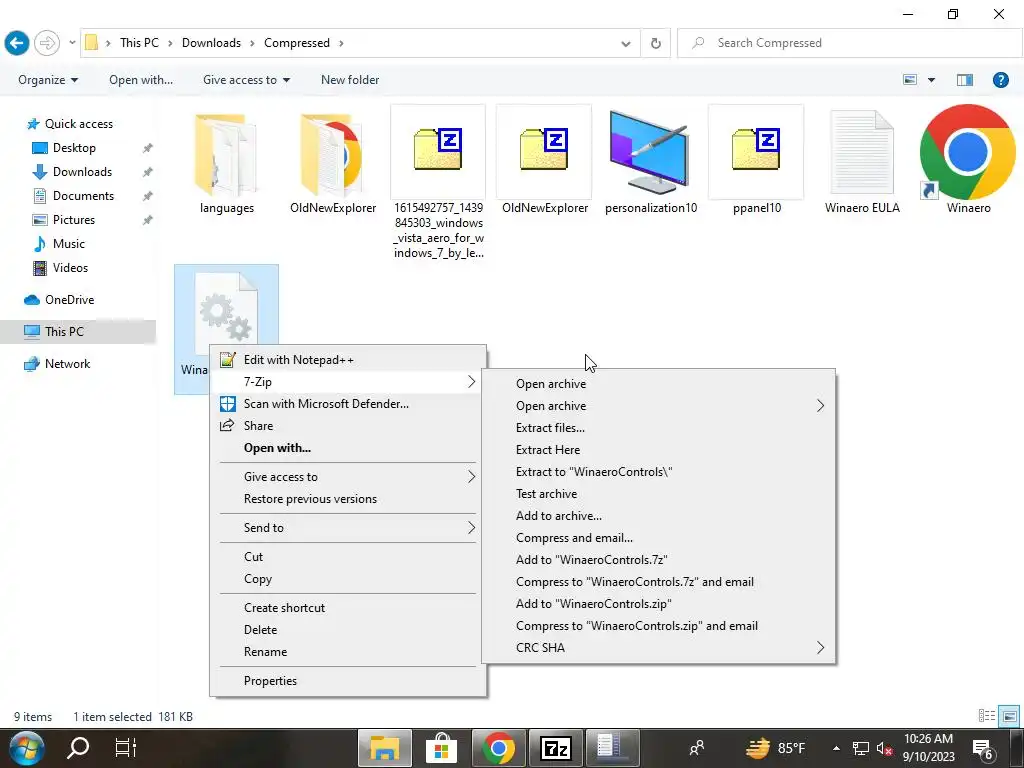The image size is (1024, 768).
Task: Select the ppanel10 archive file
Action: pos(756,161)
